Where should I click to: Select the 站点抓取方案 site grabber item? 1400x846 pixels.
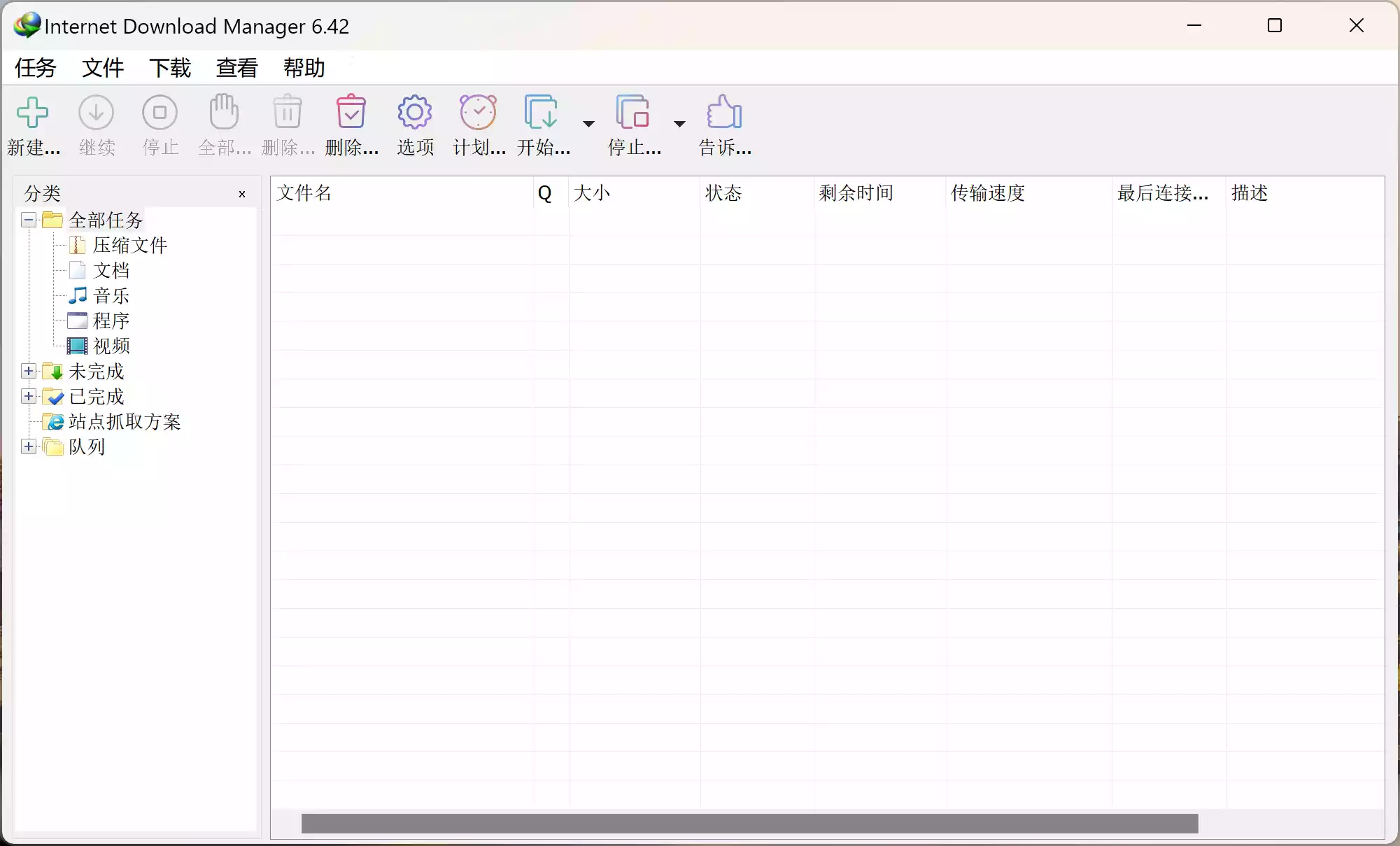coord(124,421)
